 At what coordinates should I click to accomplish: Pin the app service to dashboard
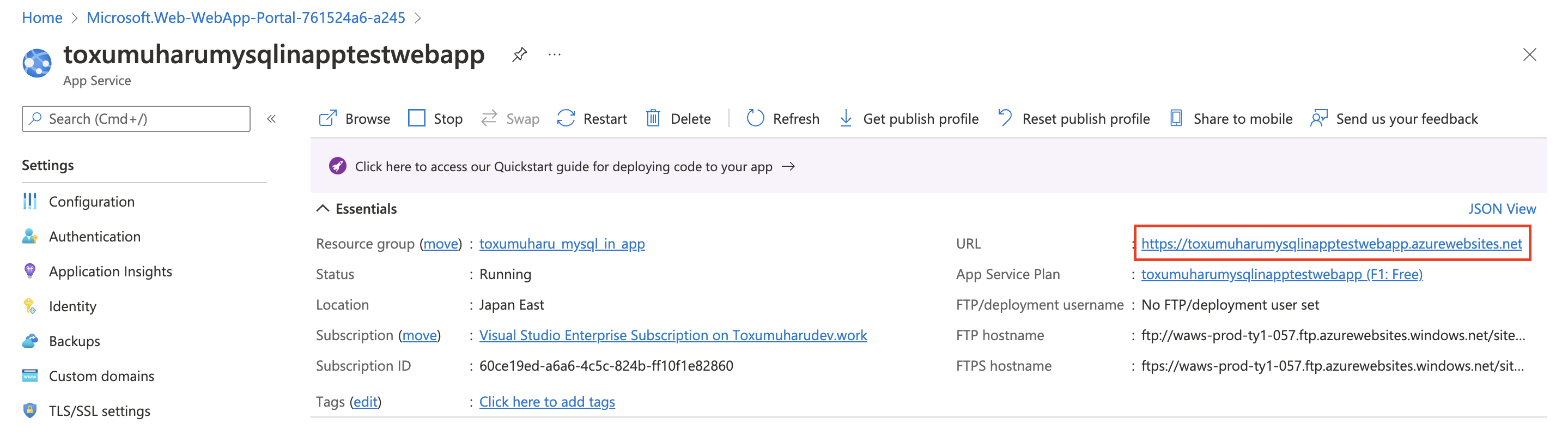point(519,55)
